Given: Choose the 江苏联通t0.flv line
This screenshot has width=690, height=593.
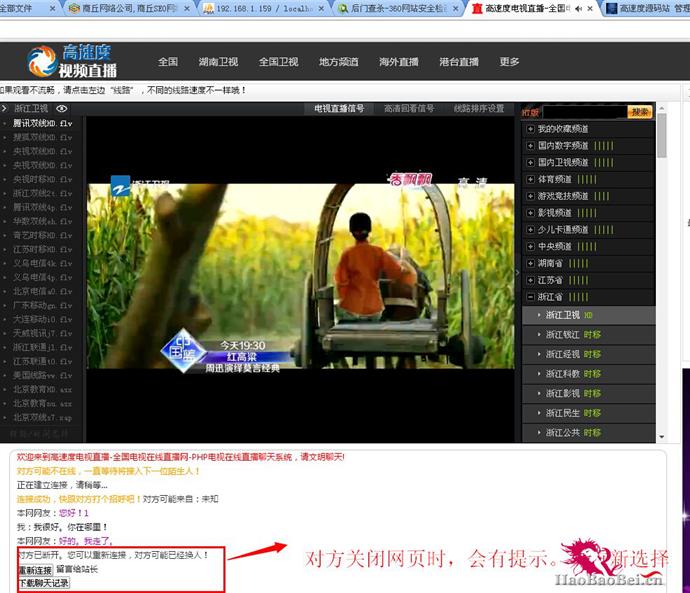Looking at the screenshot, I should click(42, 362).
